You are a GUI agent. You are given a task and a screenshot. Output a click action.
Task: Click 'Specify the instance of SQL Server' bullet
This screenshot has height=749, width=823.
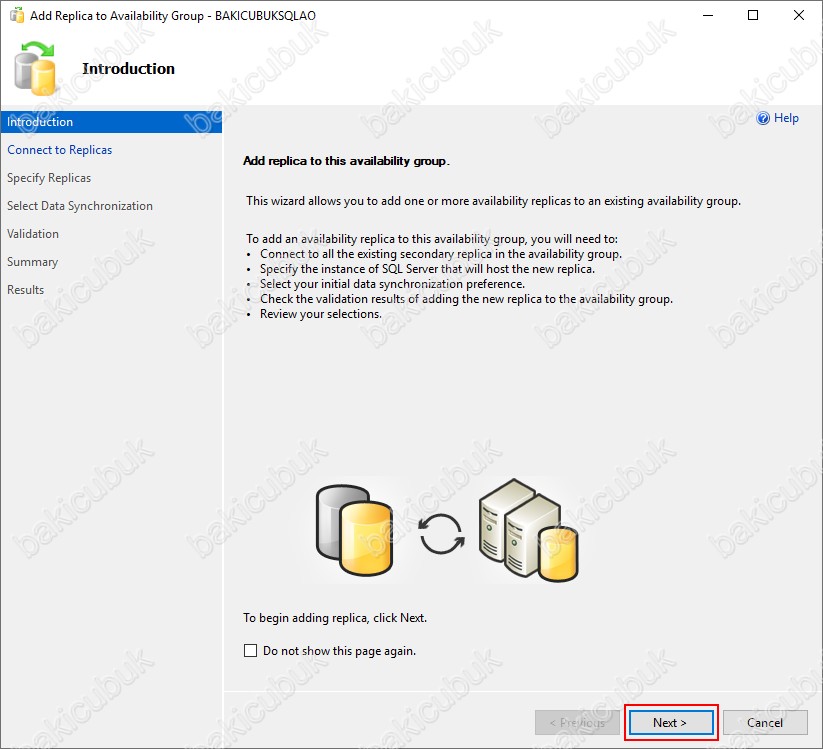pos(427,269)
